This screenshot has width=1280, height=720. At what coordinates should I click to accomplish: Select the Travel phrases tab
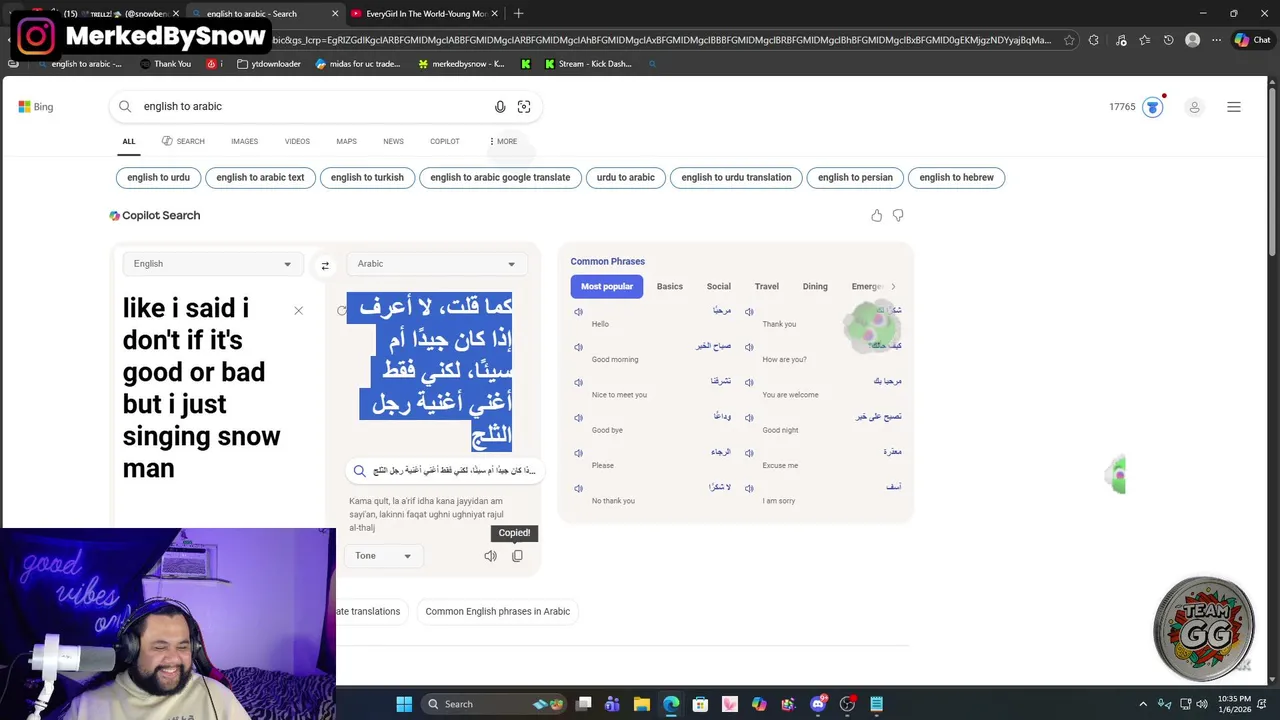coord(767,287)
